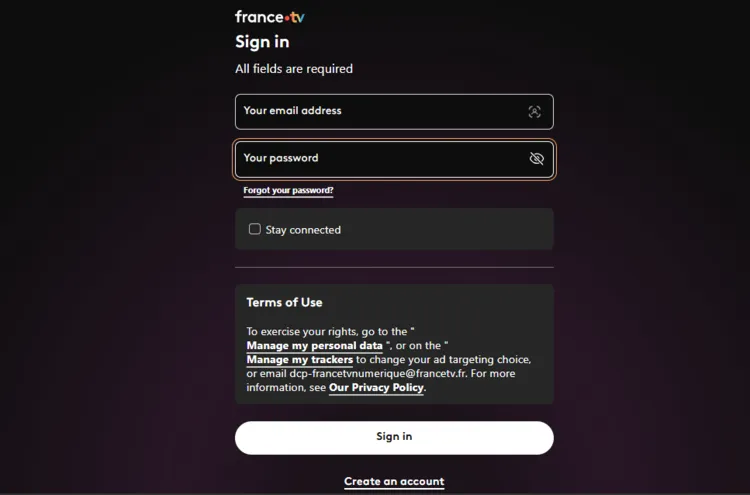Show the password using the eye icon

tap(536, 159)
